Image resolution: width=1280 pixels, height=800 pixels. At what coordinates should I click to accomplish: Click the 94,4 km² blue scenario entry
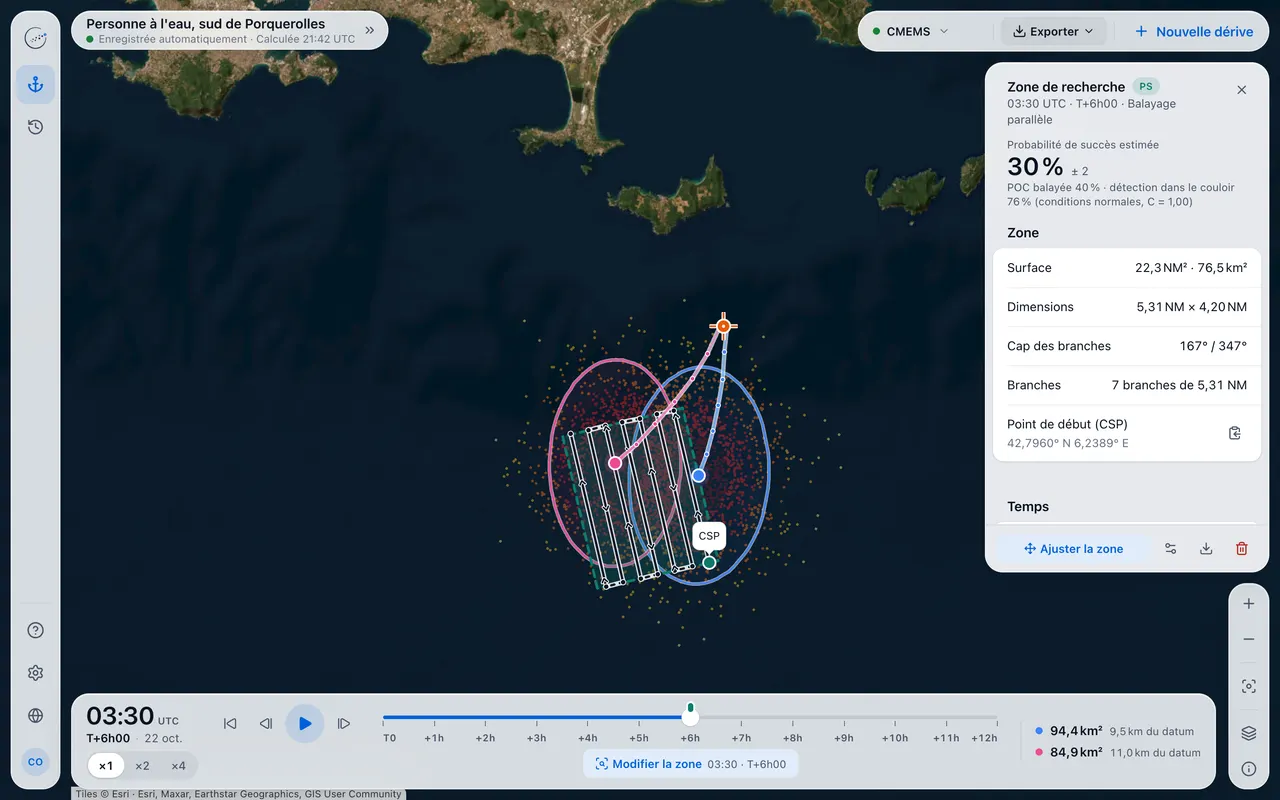coord(1117,731)
